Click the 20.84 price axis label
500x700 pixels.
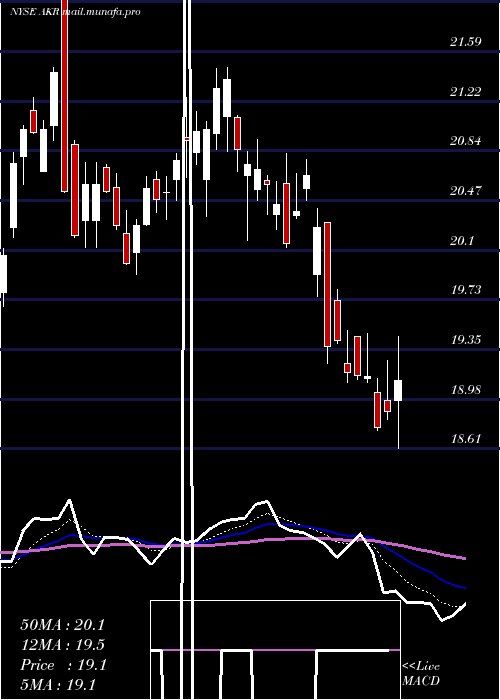point(466,142)
